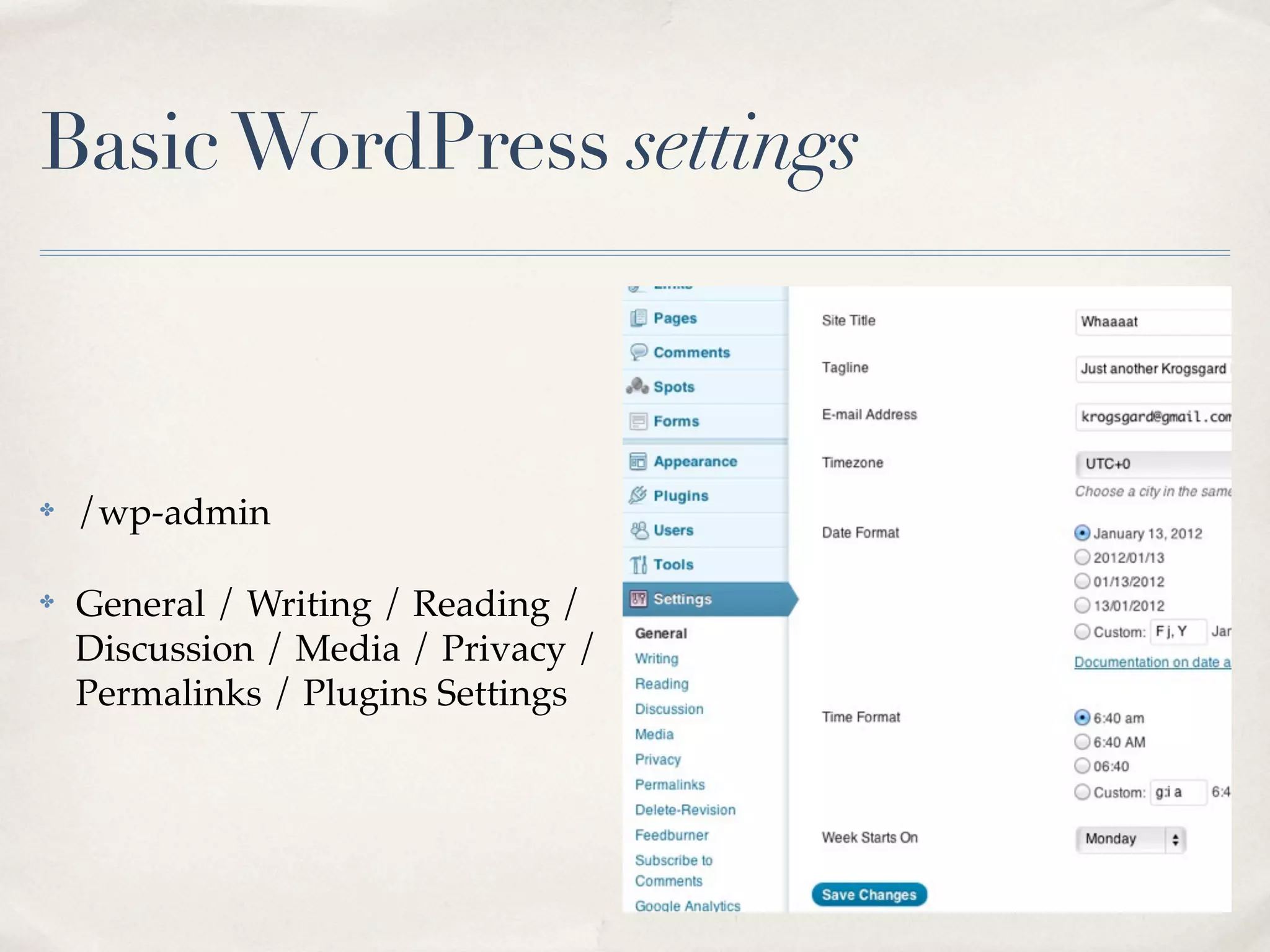Click the Settings icon in sidebar
The image size is (1270, 952).
click(x=638, y=599)
